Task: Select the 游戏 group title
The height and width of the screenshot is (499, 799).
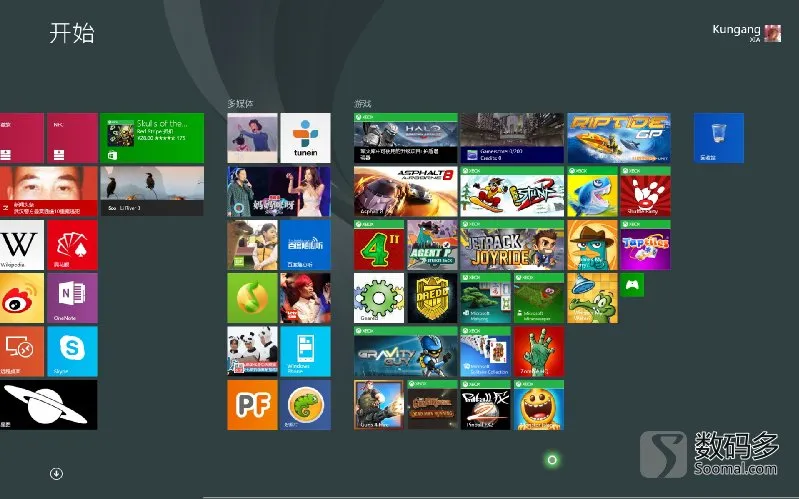Action: [363, 103]
